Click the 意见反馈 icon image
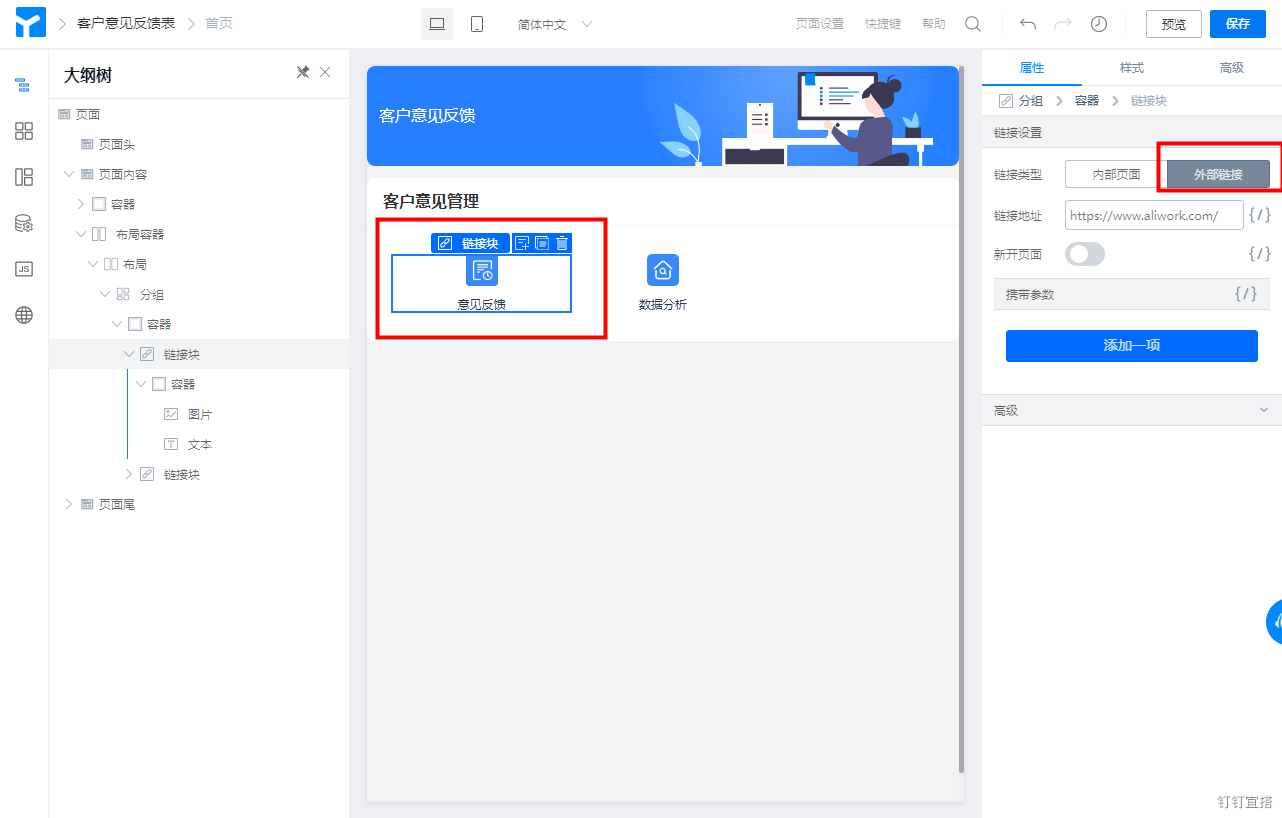The width and height of the screenshot is (1282, 818). (x=482, y=270)
